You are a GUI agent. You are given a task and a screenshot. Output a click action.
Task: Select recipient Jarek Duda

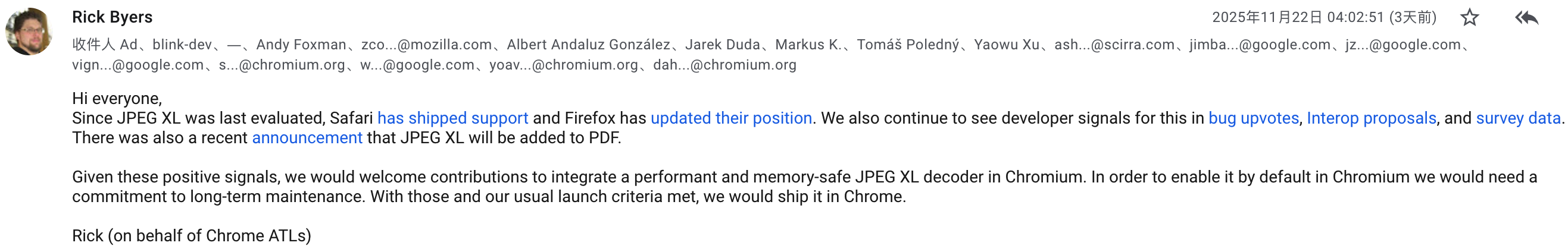click(x=723, y=45)
